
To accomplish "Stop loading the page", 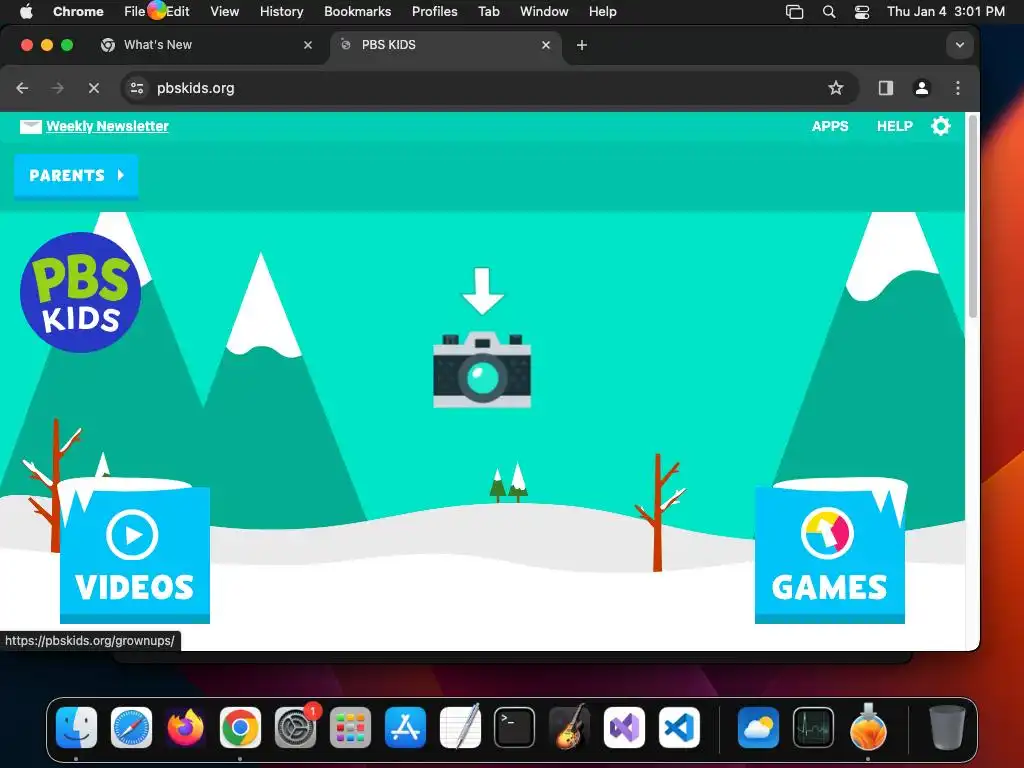I will pos(93,88).
